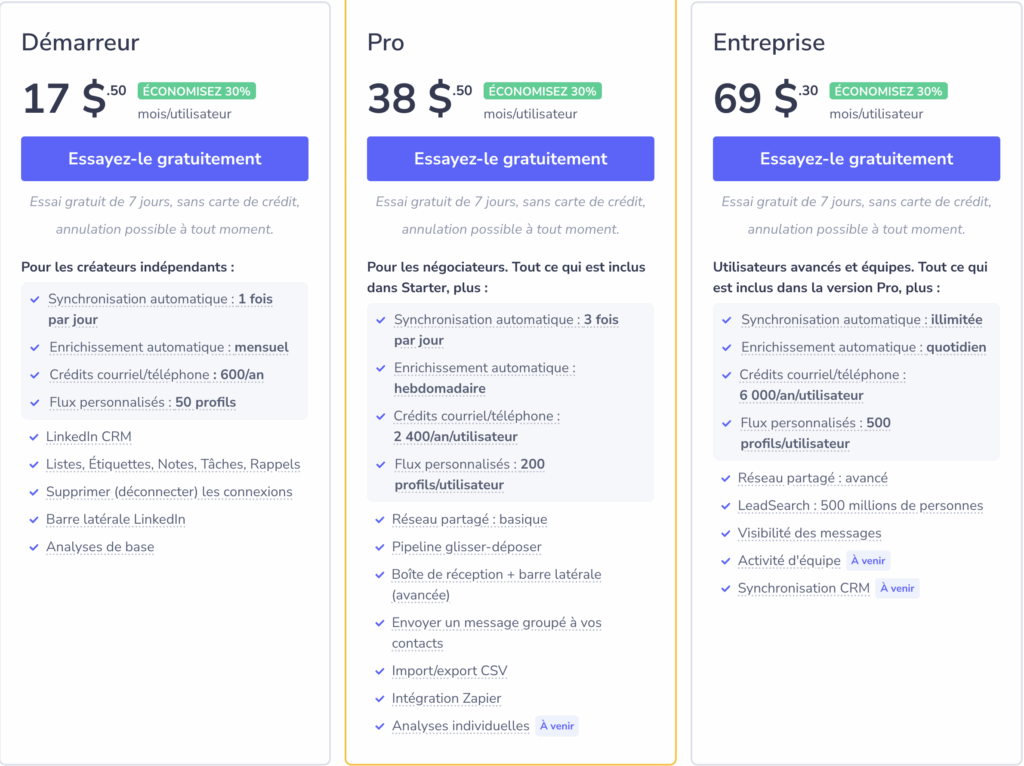Click the checkmark beside Réseau partagé : avancé
Image resolution: width=1024 pixels, height=766 pixels.
click(x=726, y=478)
